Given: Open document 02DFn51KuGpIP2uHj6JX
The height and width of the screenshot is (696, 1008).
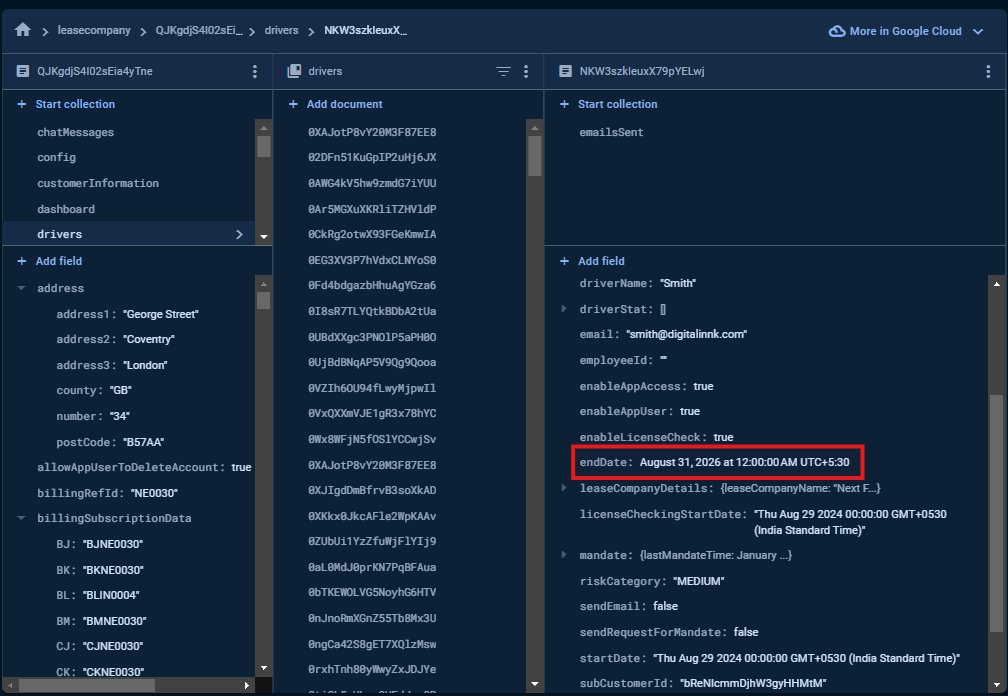Looking at the screenshot, I should (372, 157).
